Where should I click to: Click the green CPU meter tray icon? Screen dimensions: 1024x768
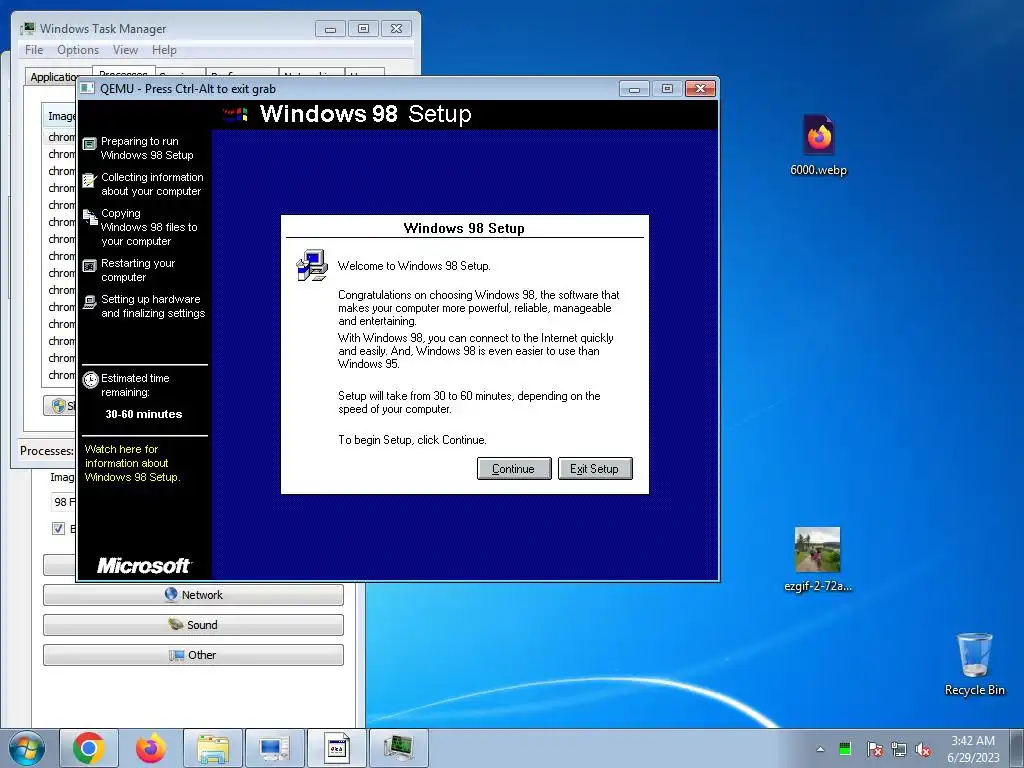845,749
